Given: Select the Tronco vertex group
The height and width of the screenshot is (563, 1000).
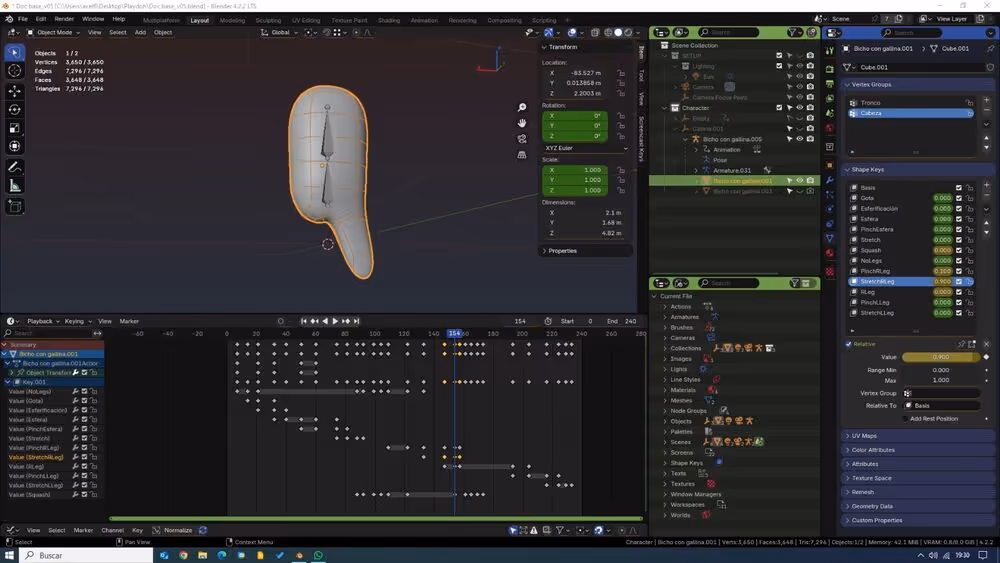Looking at the screenshot, I should coord(911,103).
